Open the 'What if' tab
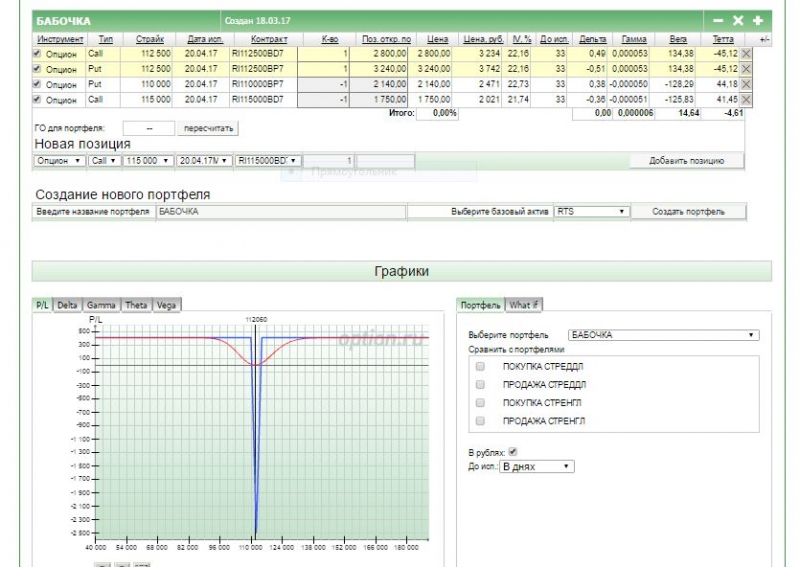This screenshot has width=800, height=567. coord(524,305)
